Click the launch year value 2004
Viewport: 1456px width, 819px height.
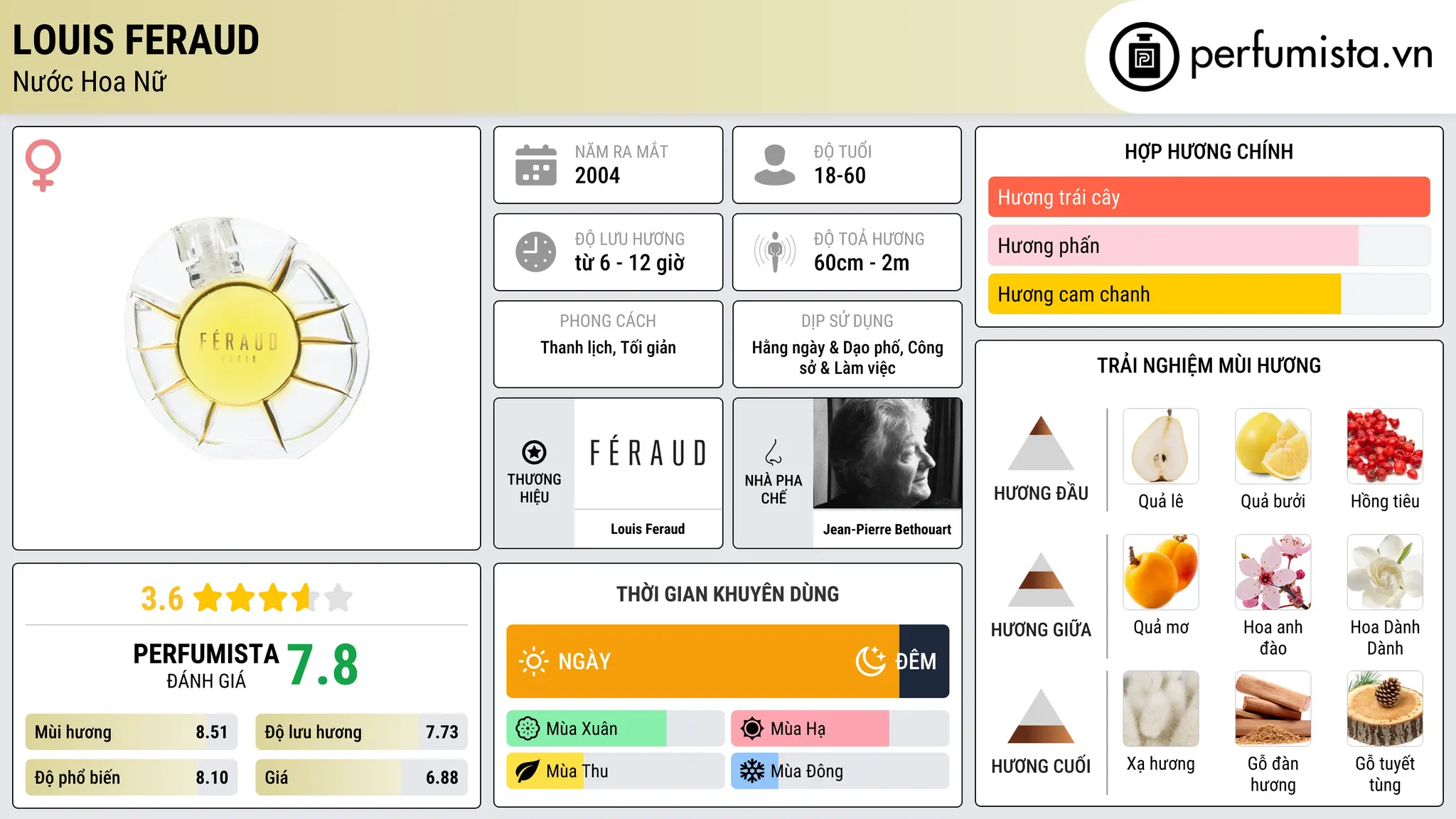(597, 176)
